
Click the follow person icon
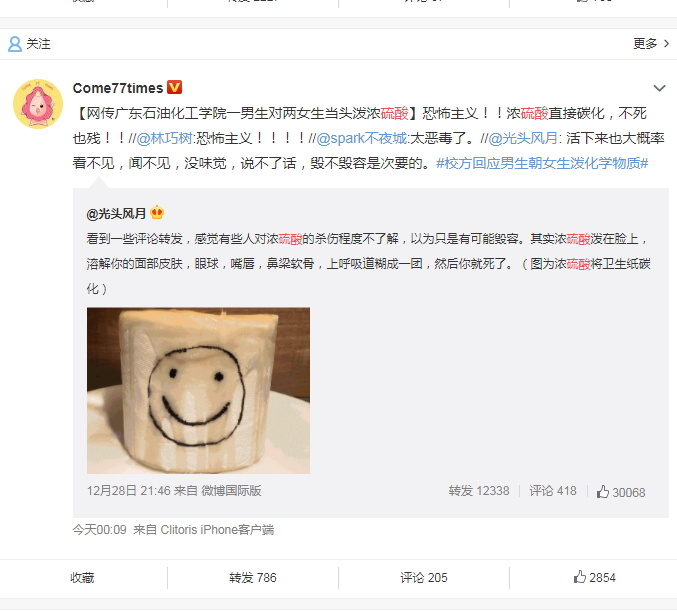click(15, 44)
